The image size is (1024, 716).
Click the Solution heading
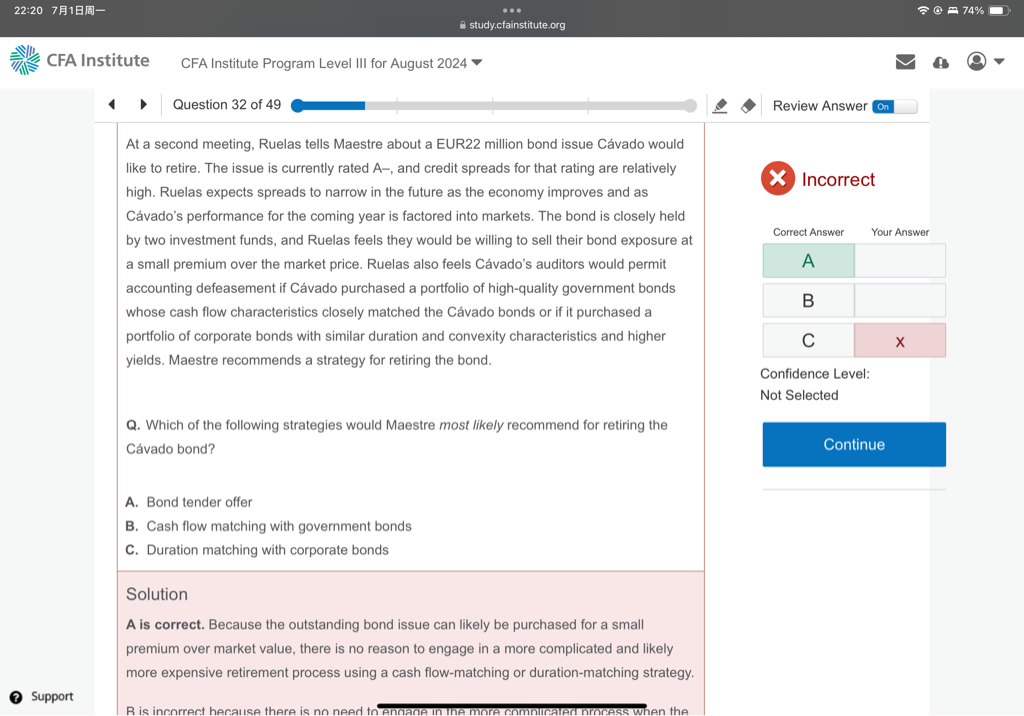click(x=157, y=594)
